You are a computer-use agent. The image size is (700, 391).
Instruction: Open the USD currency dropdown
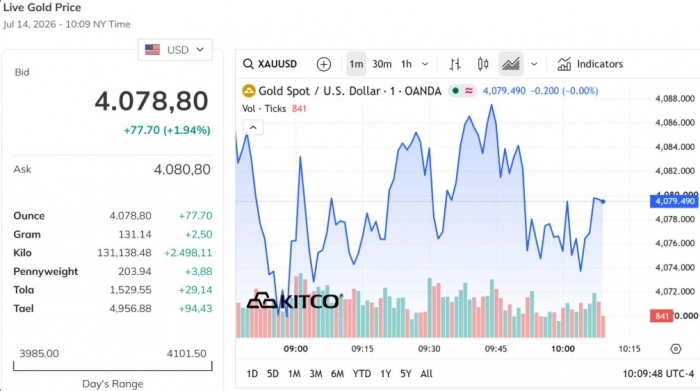(175, 50)
